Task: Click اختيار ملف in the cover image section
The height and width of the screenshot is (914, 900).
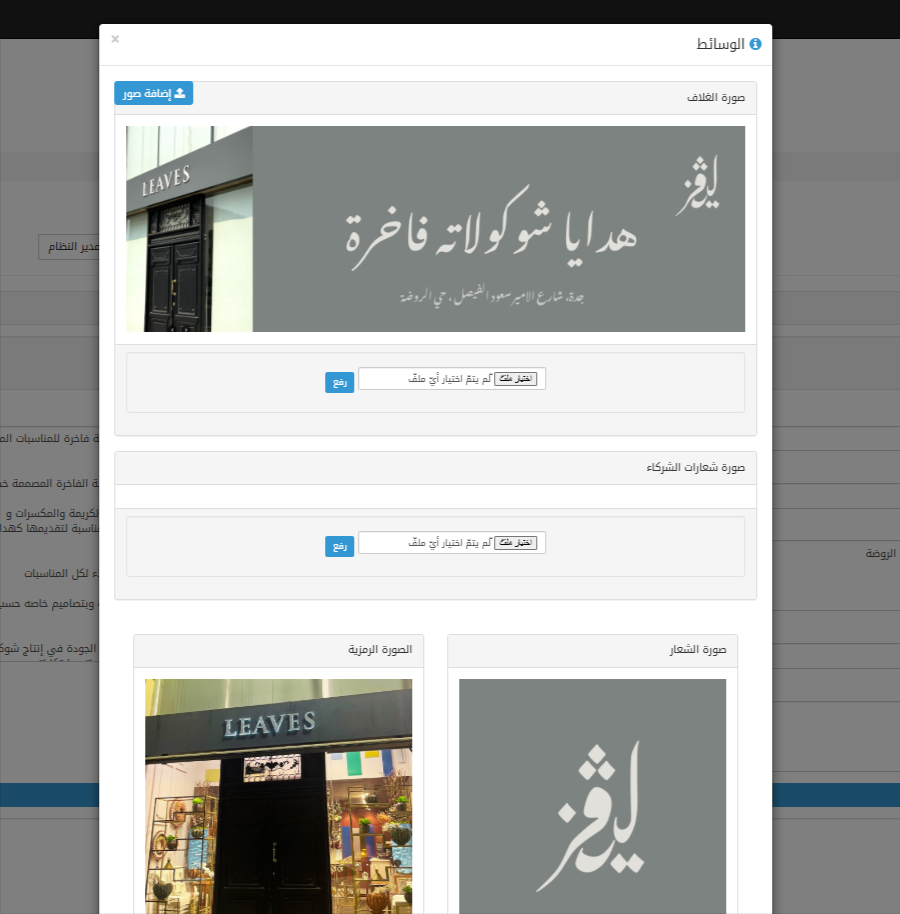Action: 516,379
